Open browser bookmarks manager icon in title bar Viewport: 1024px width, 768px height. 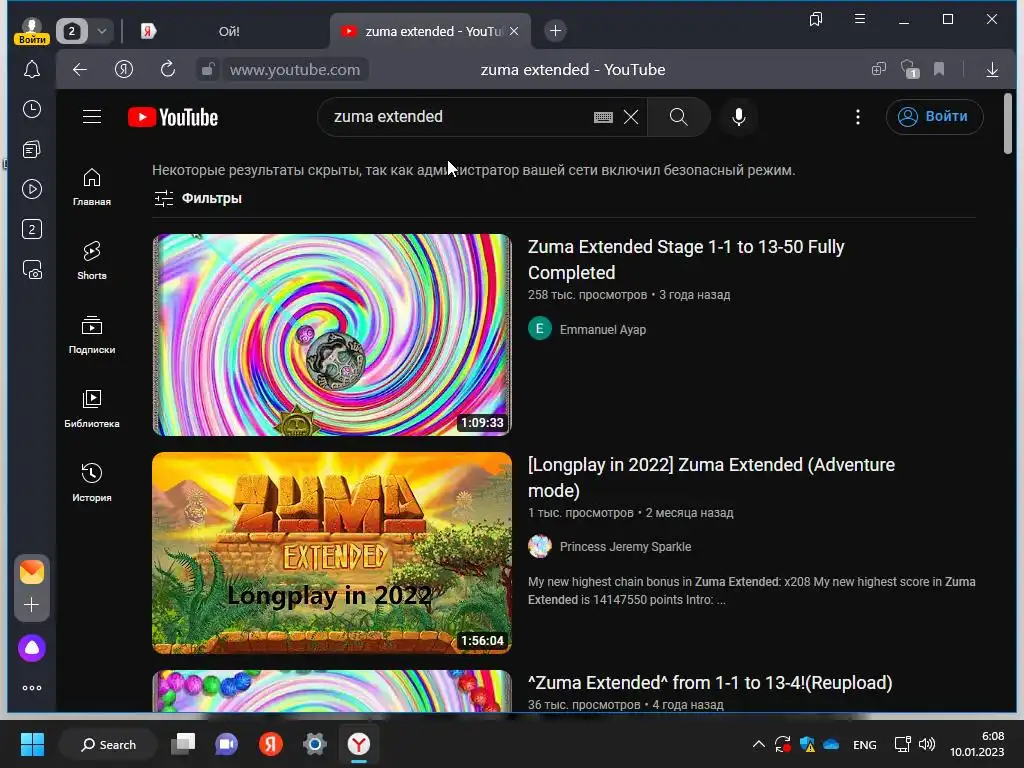(x=816, y=19)
